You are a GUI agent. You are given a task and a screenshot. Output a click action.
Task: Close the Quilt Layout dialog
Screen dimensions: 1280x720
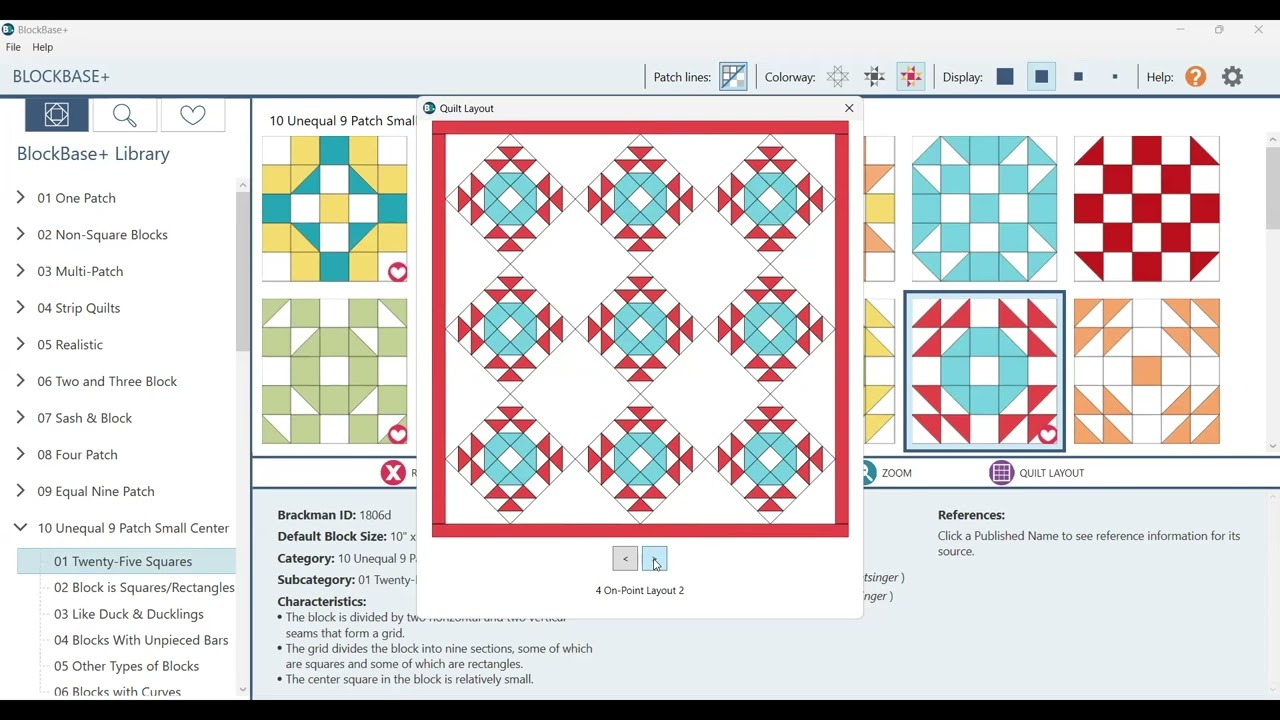pos(849,108)
